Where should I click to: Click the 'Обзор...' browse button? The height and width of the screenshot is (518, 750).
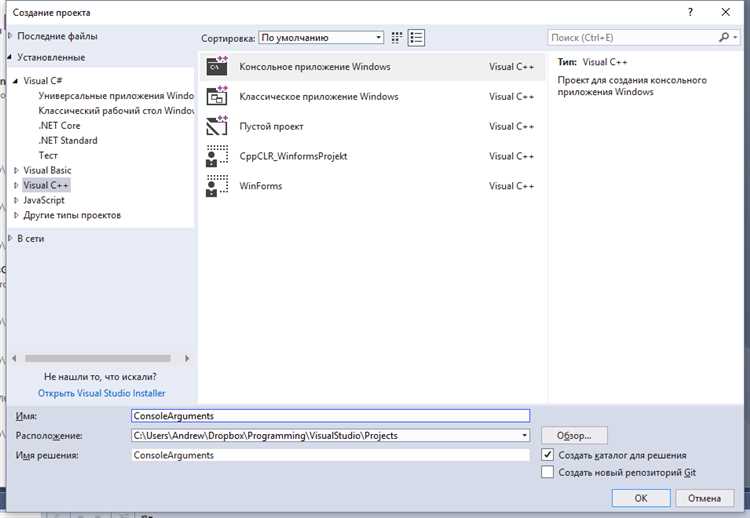pyautogui.click(x=574, y=435)
